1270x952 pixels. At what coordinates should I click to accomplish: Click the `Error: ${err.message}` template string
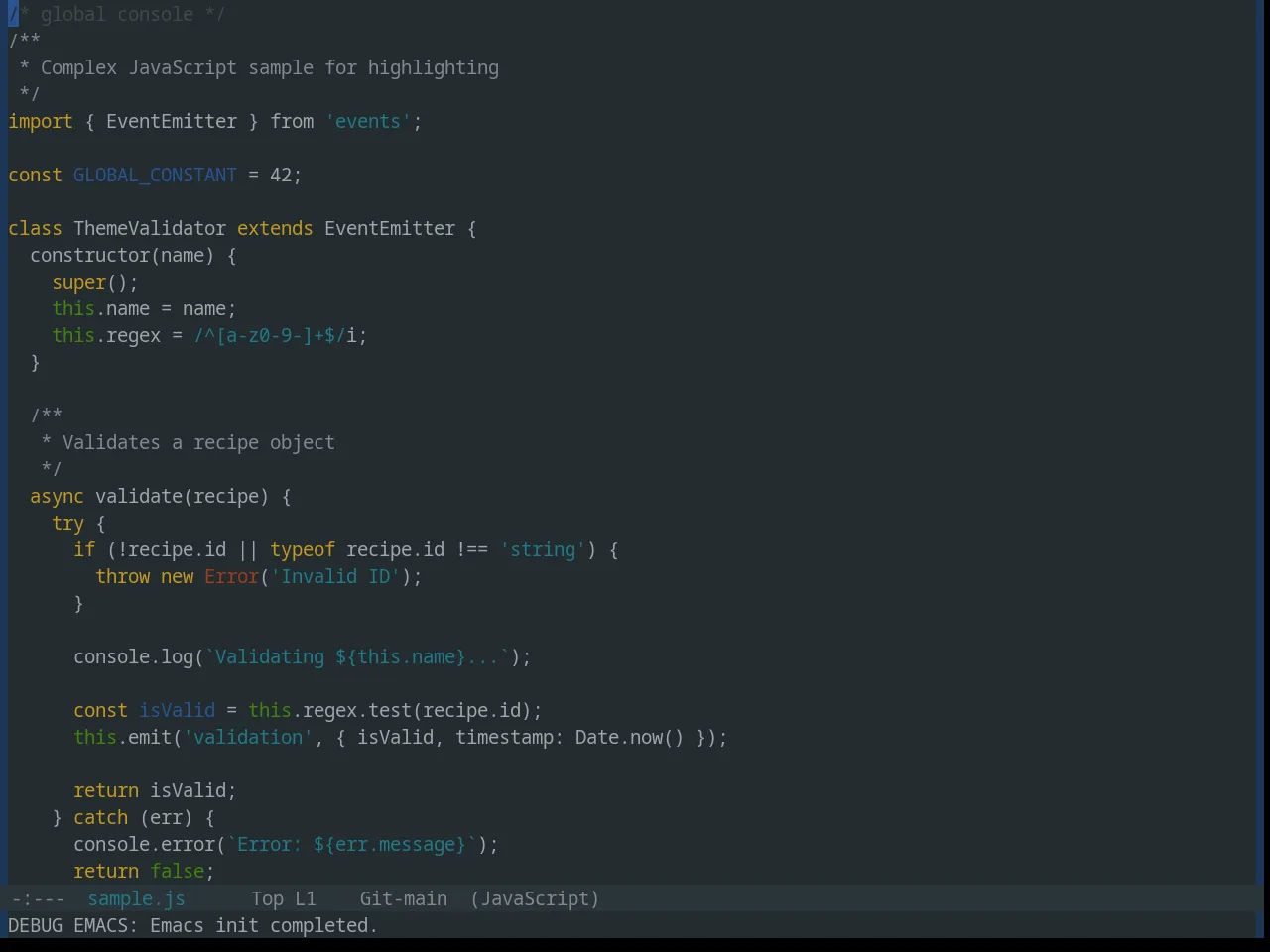pyautogui.click(x=351, y=844)
